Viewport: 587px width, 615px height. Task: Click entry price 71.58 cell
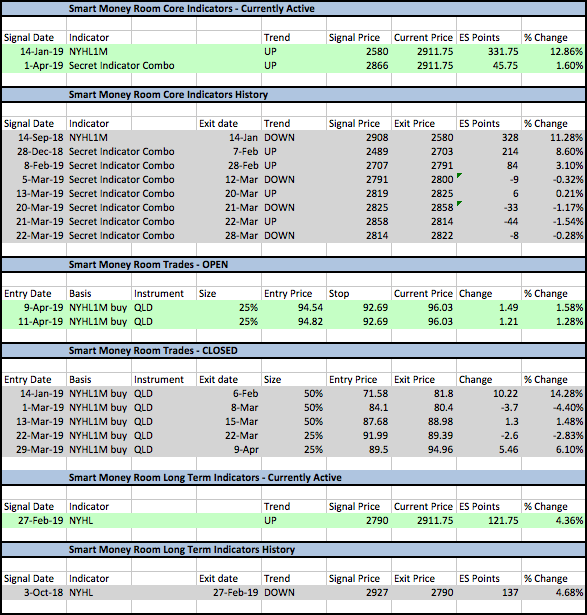[x=375, y=393]
